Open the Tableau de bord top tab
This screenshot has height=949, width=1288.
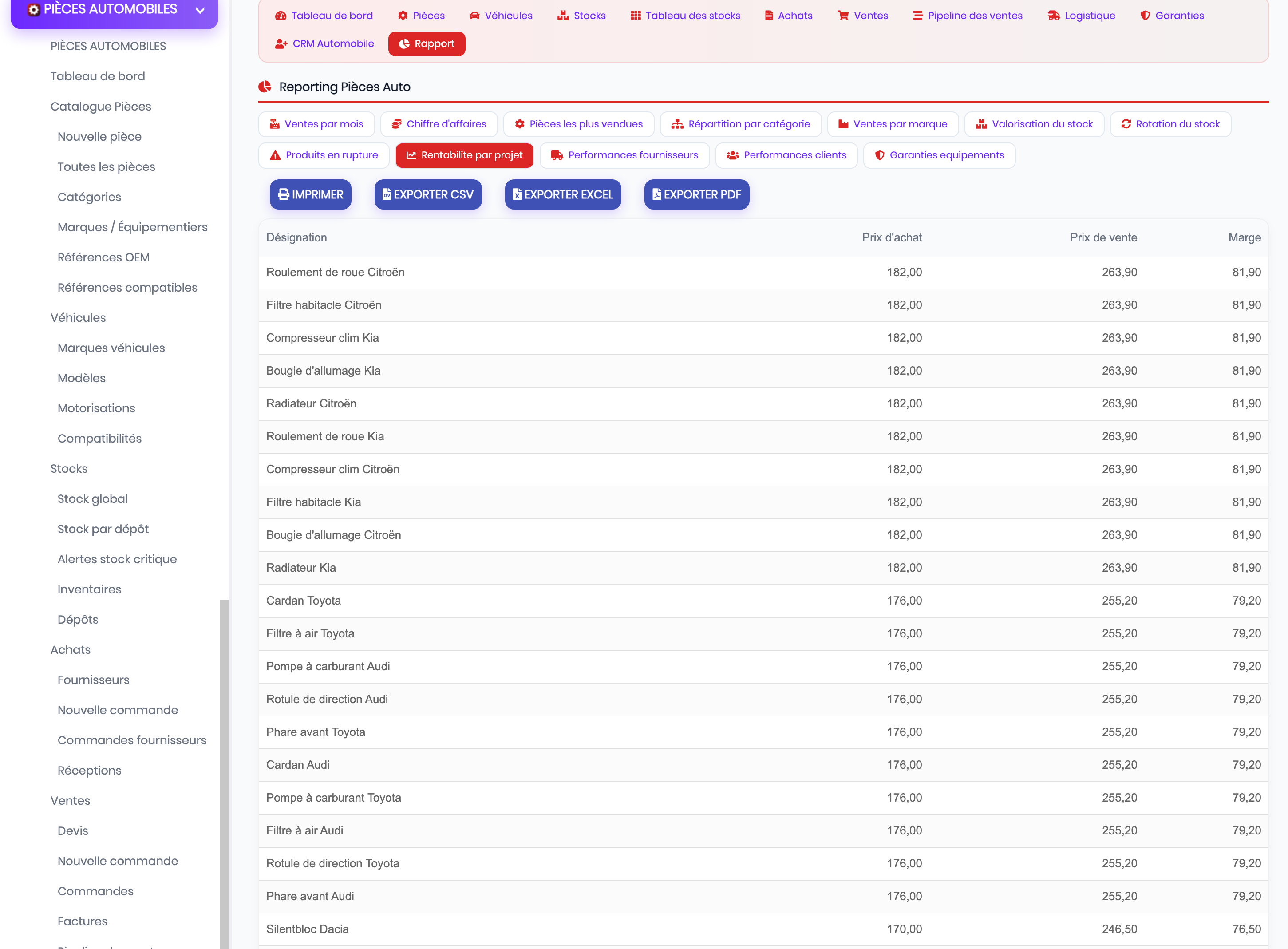click(x=324, y=16)
